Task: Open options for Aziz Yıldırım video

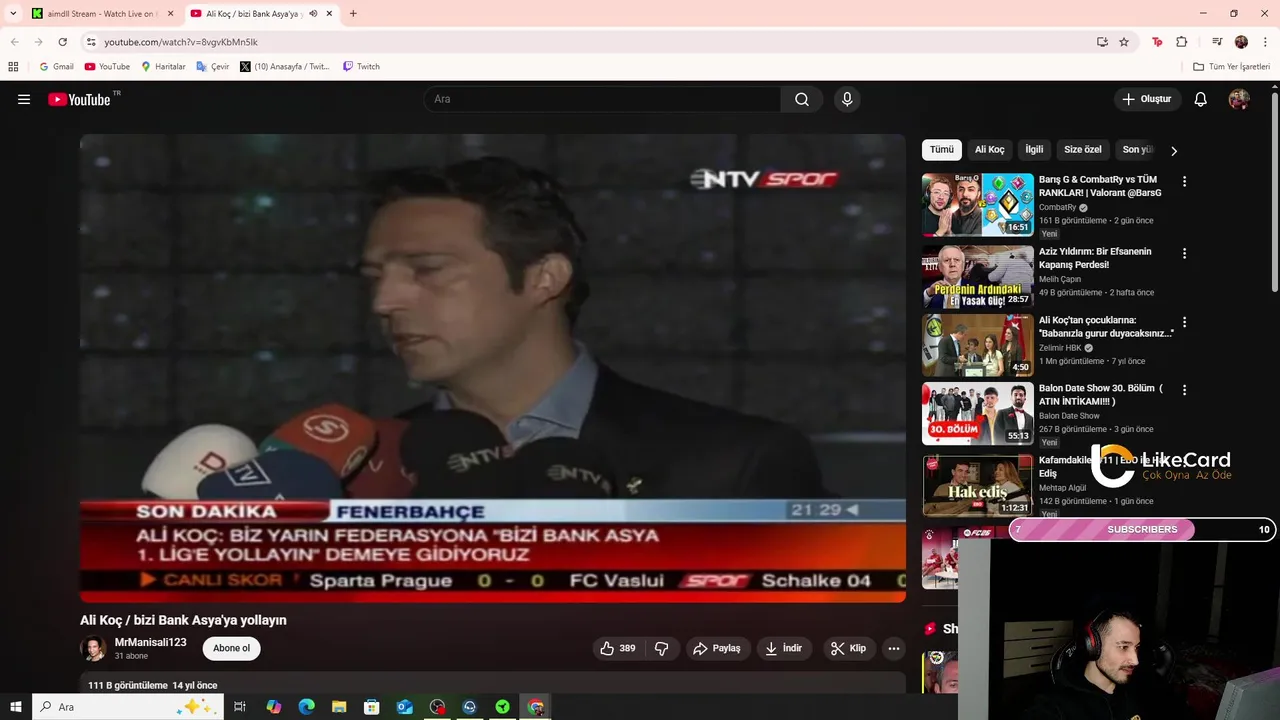Action: coord(1184,254)
